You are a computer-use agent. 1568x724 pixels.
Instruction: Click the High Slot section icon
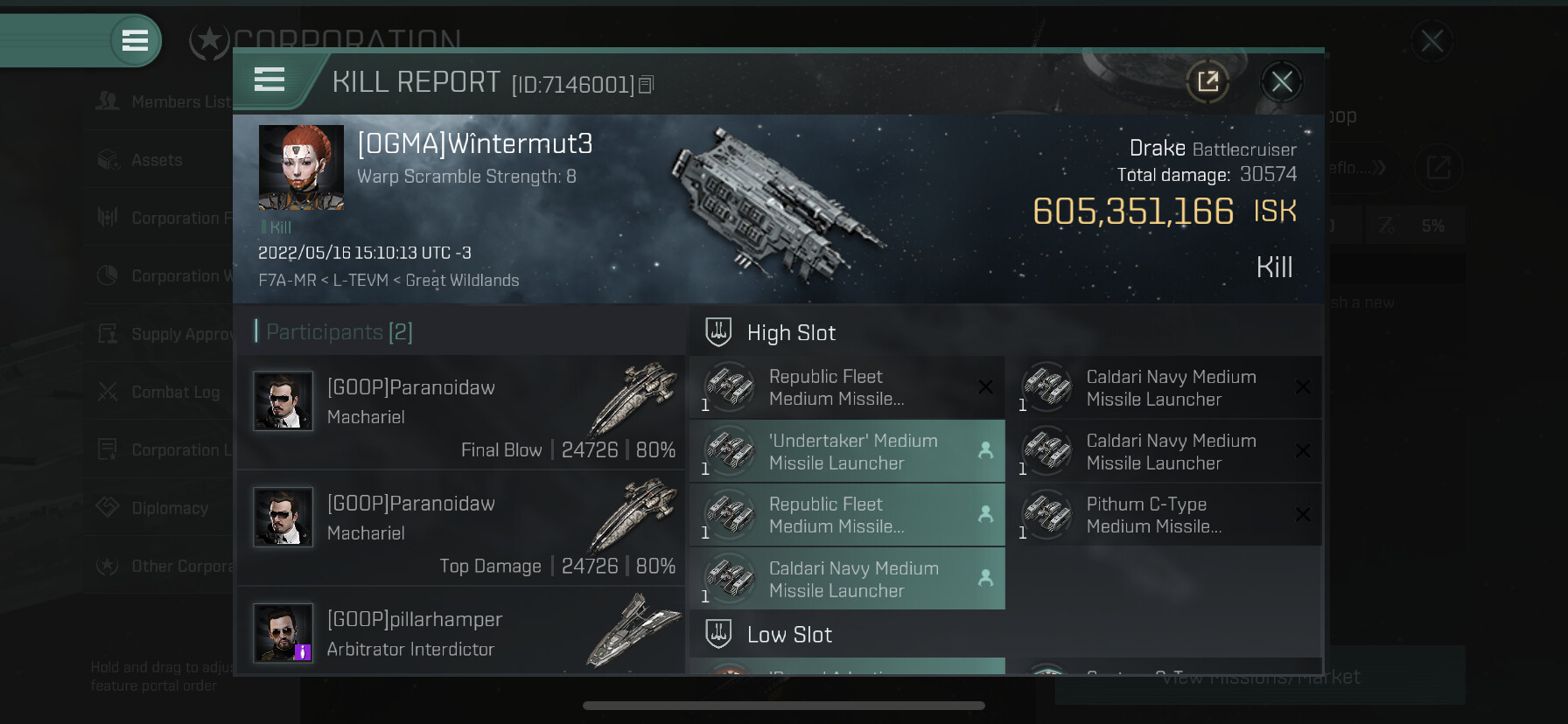point(718,332)
